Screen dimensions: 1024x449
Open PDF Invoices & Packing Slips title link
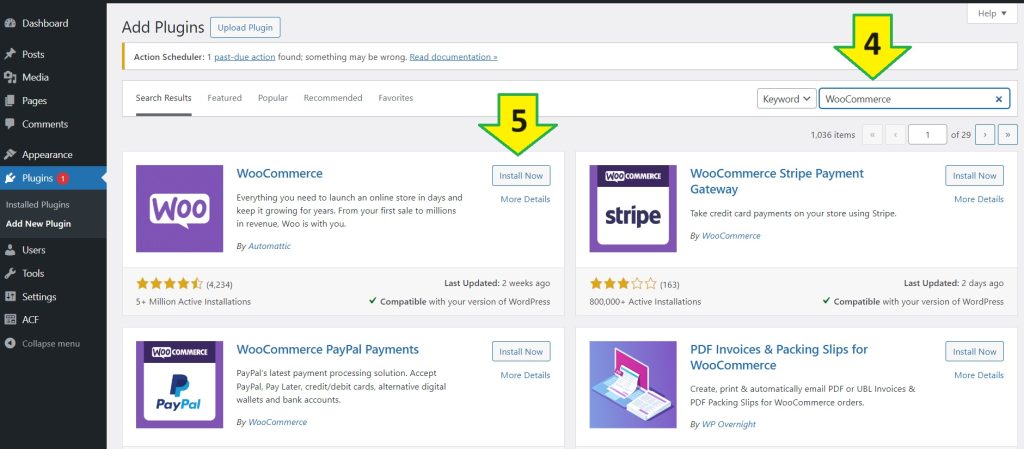[x=779, y=358]
